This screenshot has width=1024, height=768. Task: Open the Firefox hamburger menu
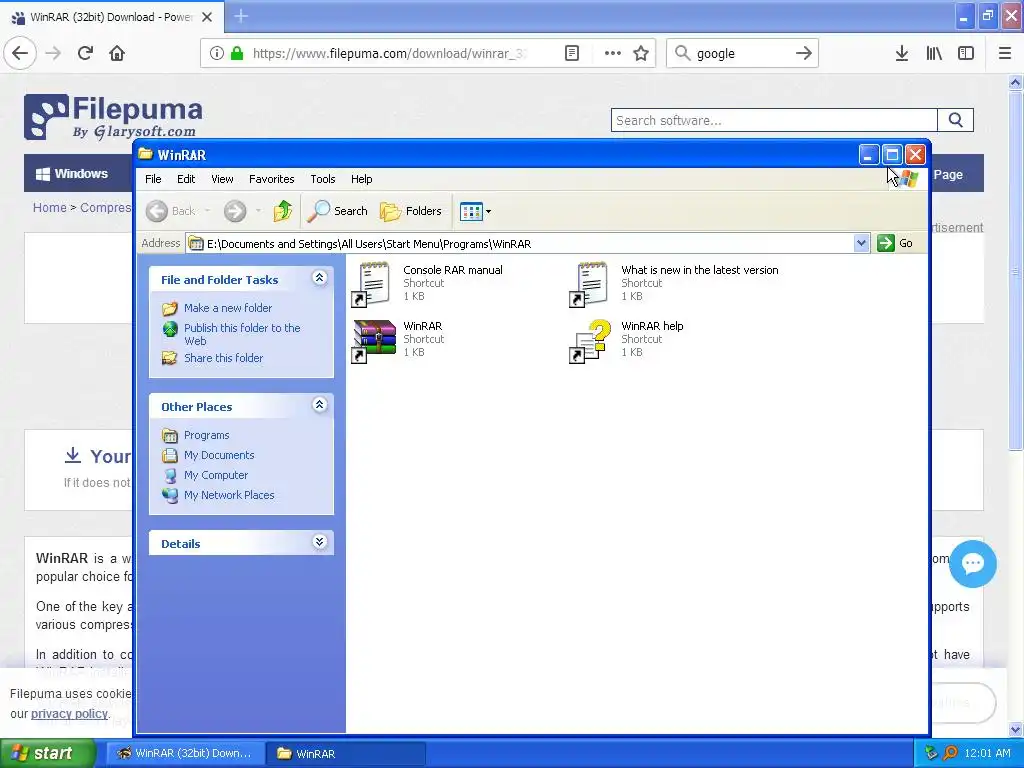1004,53
